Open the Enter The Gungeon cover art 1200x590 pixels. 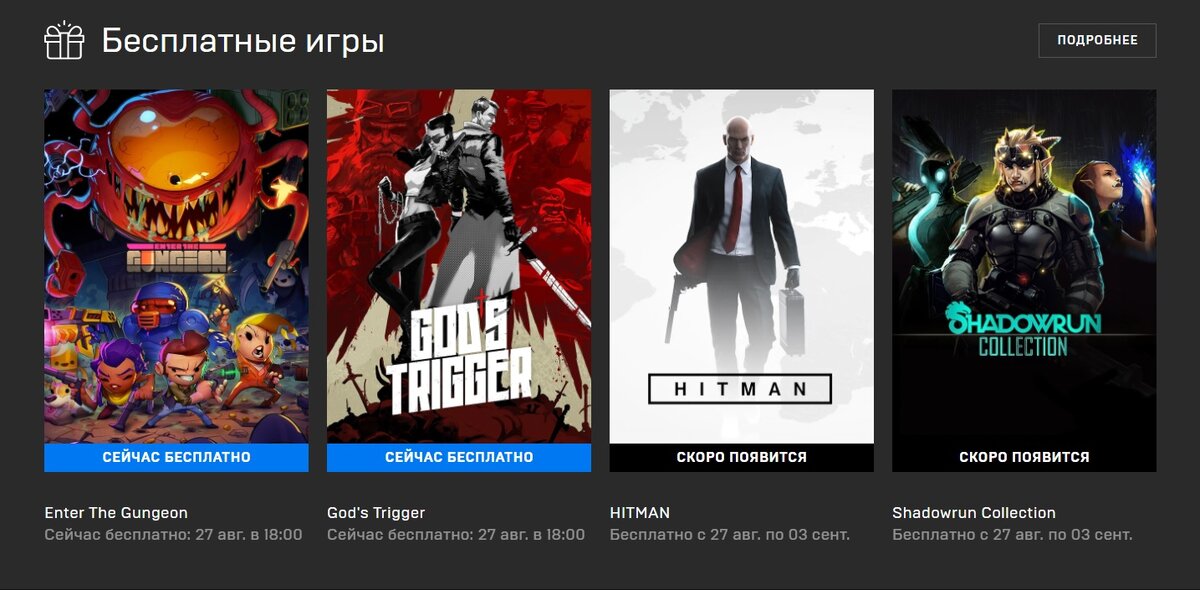pos(176,266)
